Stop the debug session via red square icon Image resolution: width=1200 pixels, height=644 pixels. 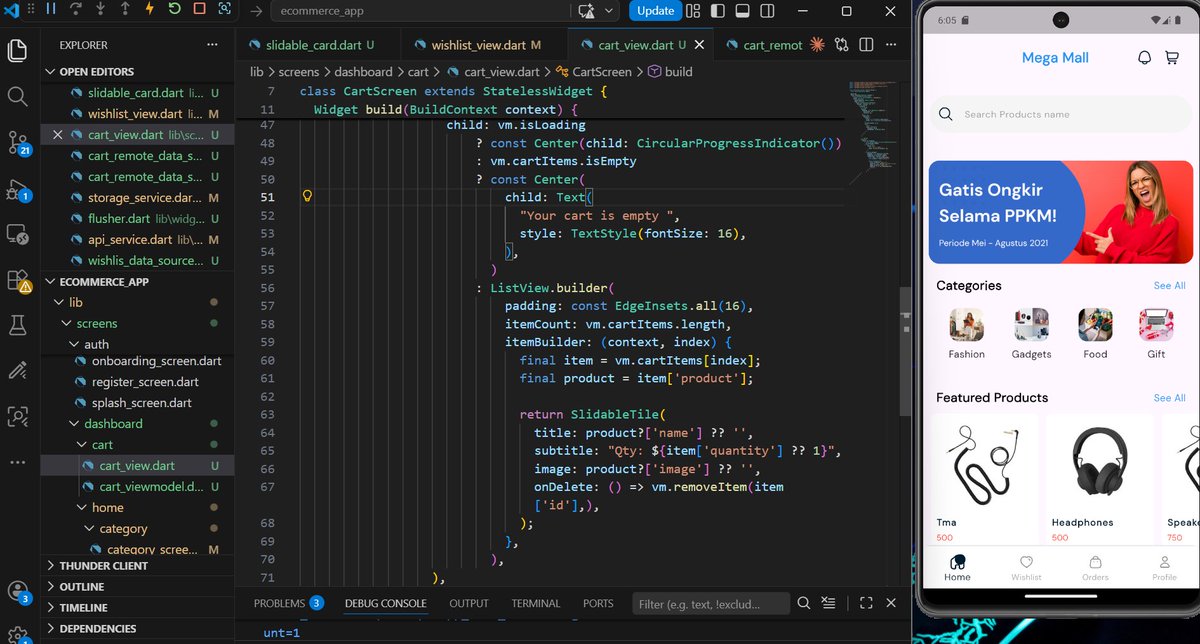[199, 10]
